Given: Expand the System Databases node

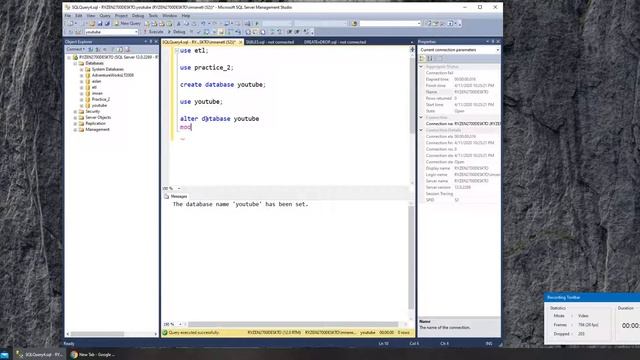Looking at the screenshot, I should pos(81,69).
